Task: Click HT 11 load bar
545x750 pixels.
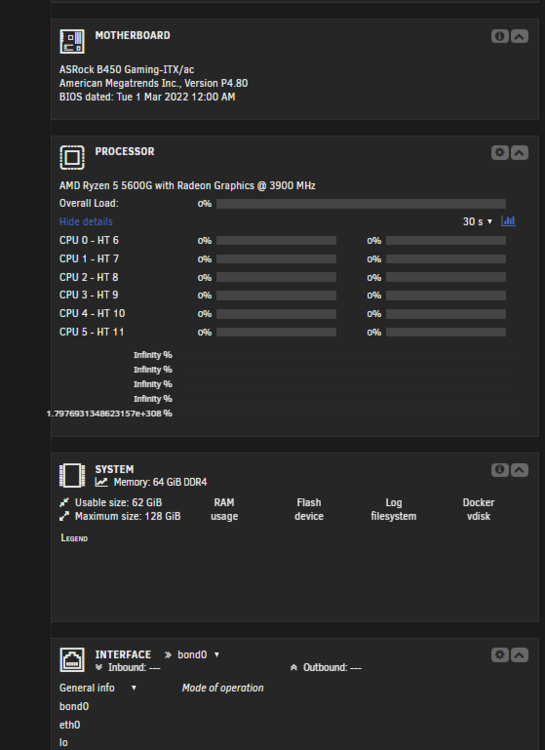Action: (x=446, y=332)
